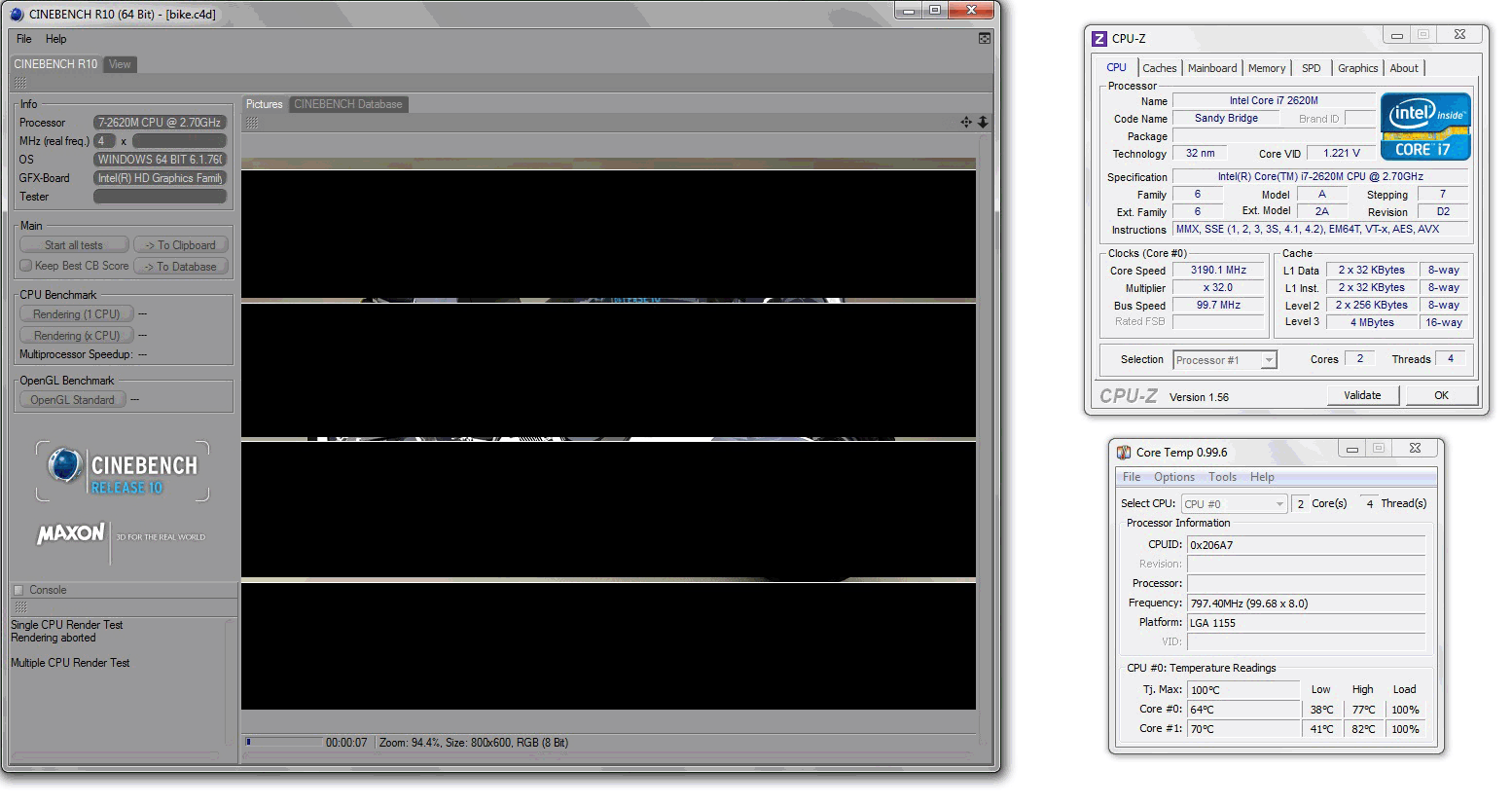Open the File menu in Core Temp

click(1132, 477)
